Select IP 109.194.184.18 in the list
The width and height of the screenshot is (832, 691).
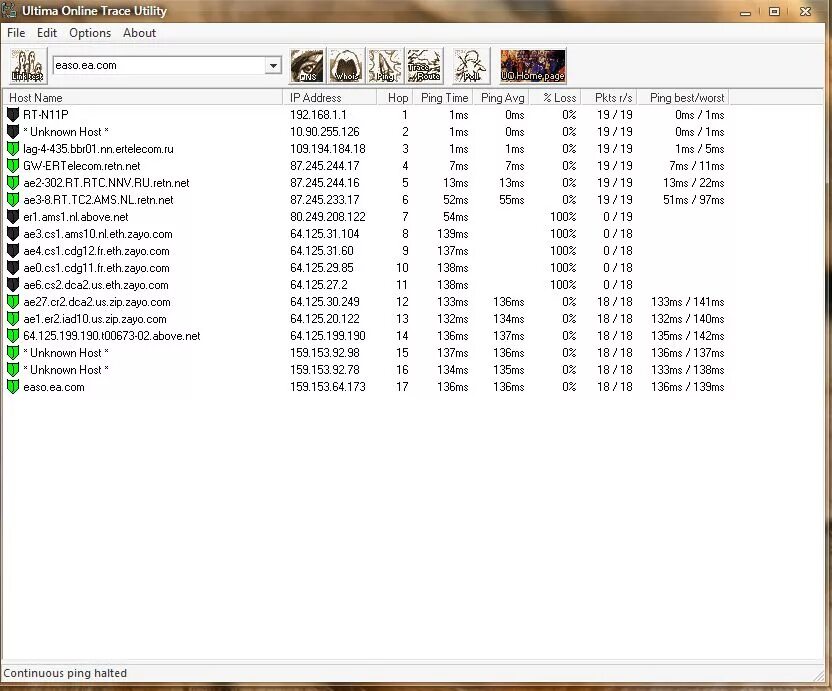pos(328,149)
